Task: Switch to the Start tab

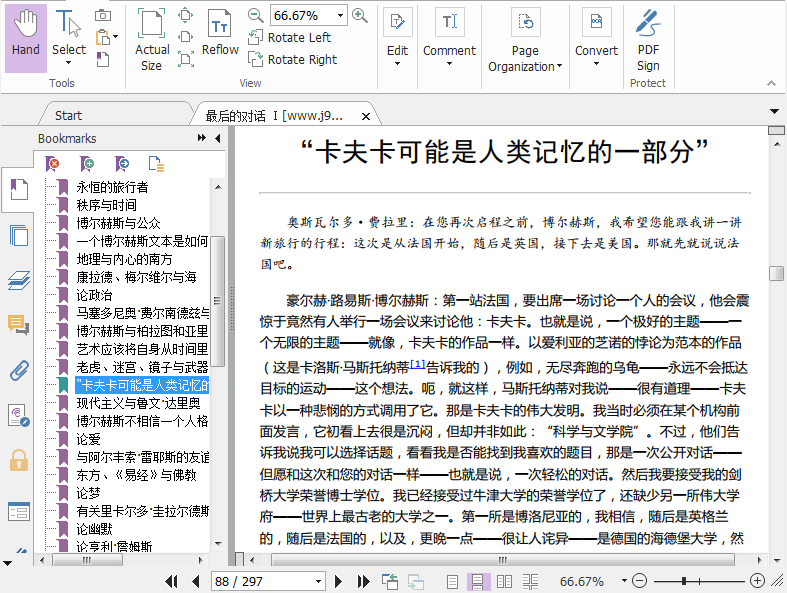Action: (x=69, y=115)
